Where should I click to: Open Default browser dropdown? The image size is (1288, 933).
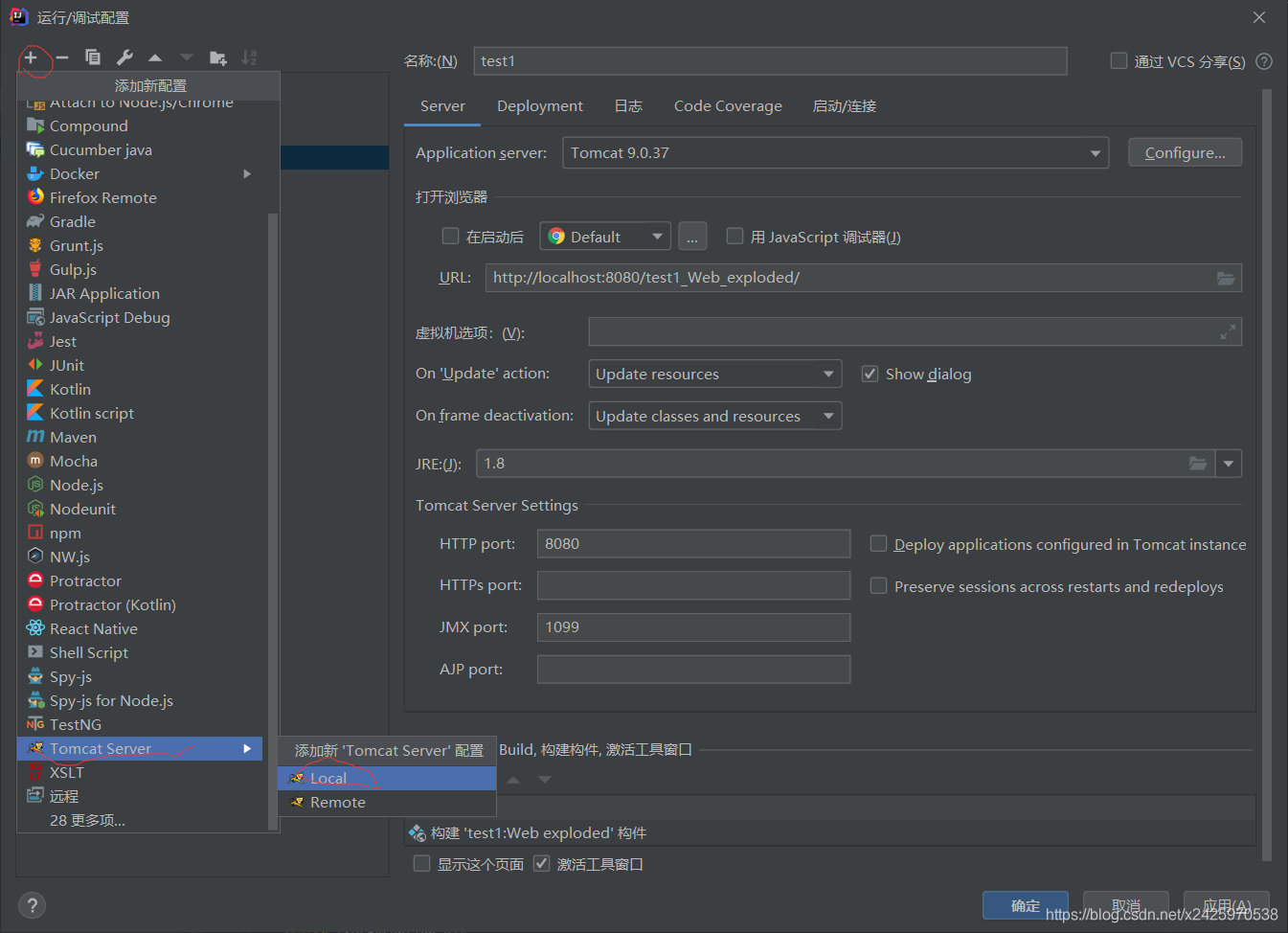[605, 237]
